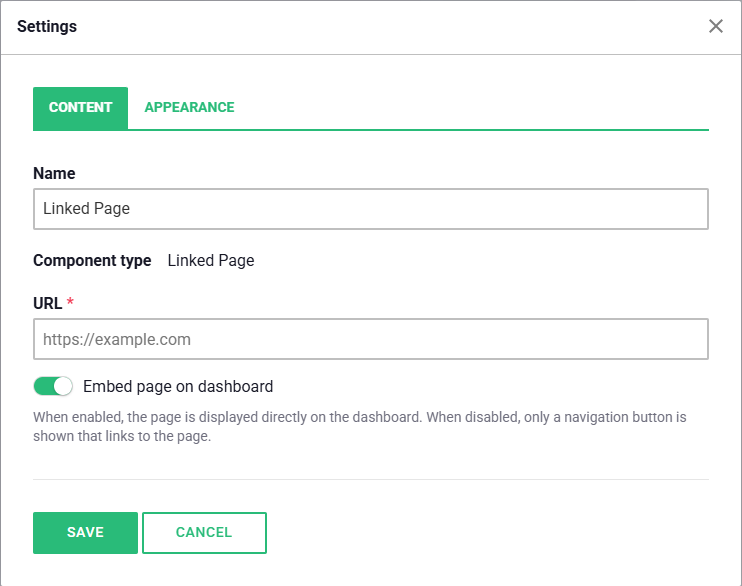Viewport: 742px width, 586px height.
Task: Cancel the settings changes
Action: 204,533
